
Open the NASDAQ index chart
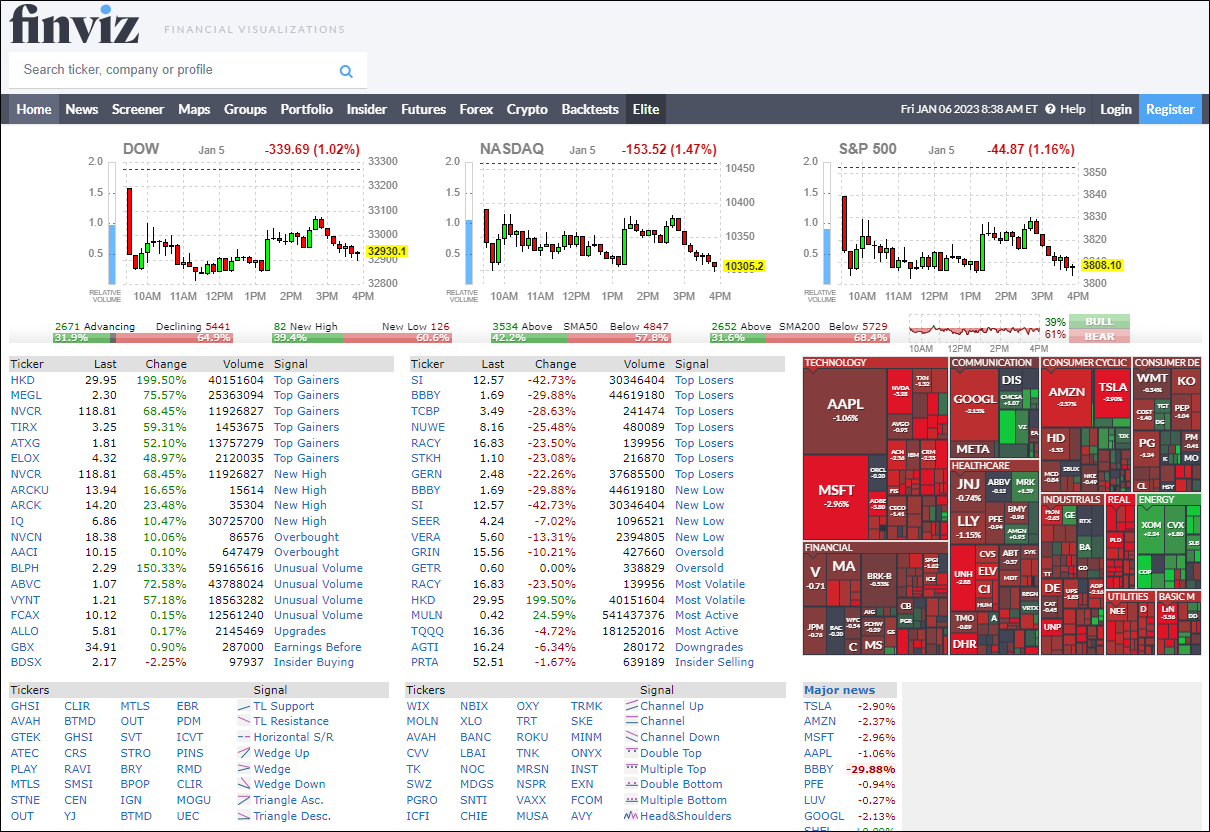pos(605,222)
